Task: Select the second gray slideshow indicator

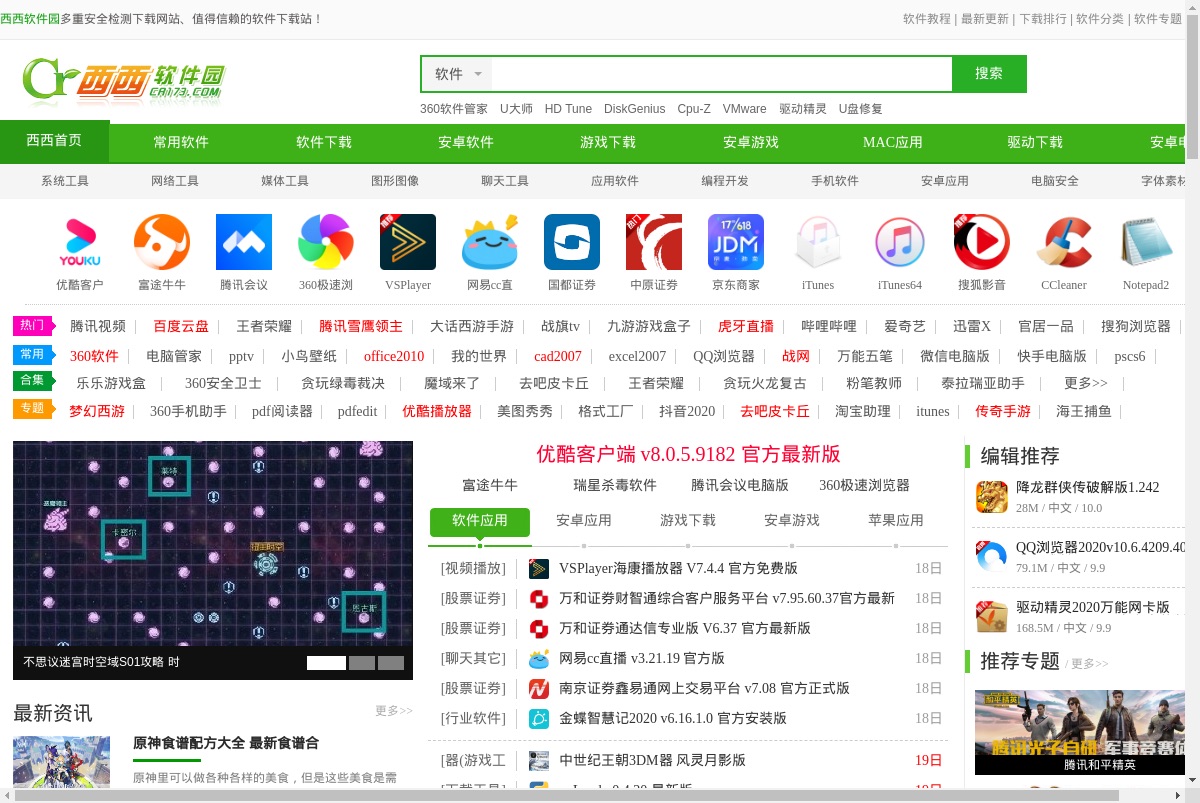Action: (x=362, y=663)
